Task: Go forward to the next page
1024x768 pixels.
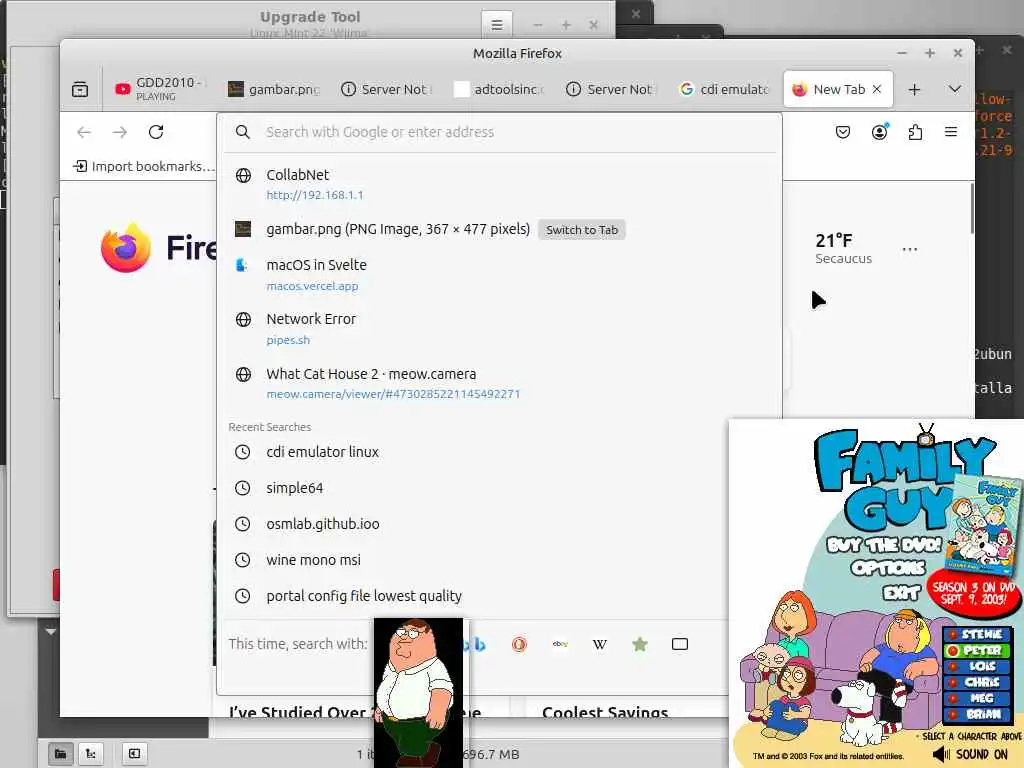Action: tap(120, 132)
